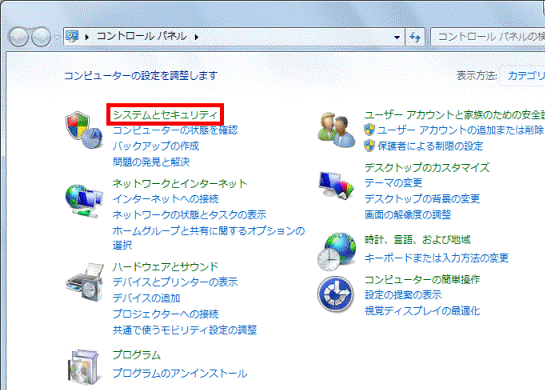Expand the address bar history dropdown arrow

(x=397, y=37)
